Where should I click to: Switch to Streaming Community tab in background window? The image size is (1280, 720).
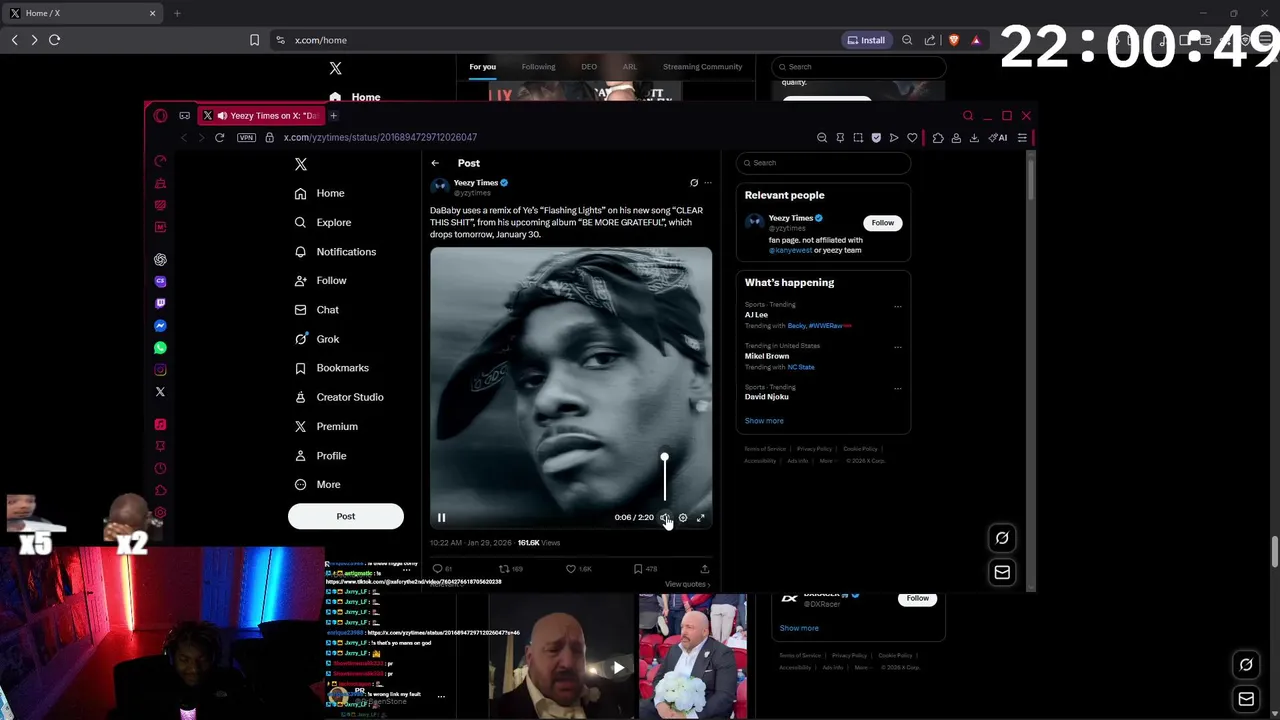coord(703,67)
